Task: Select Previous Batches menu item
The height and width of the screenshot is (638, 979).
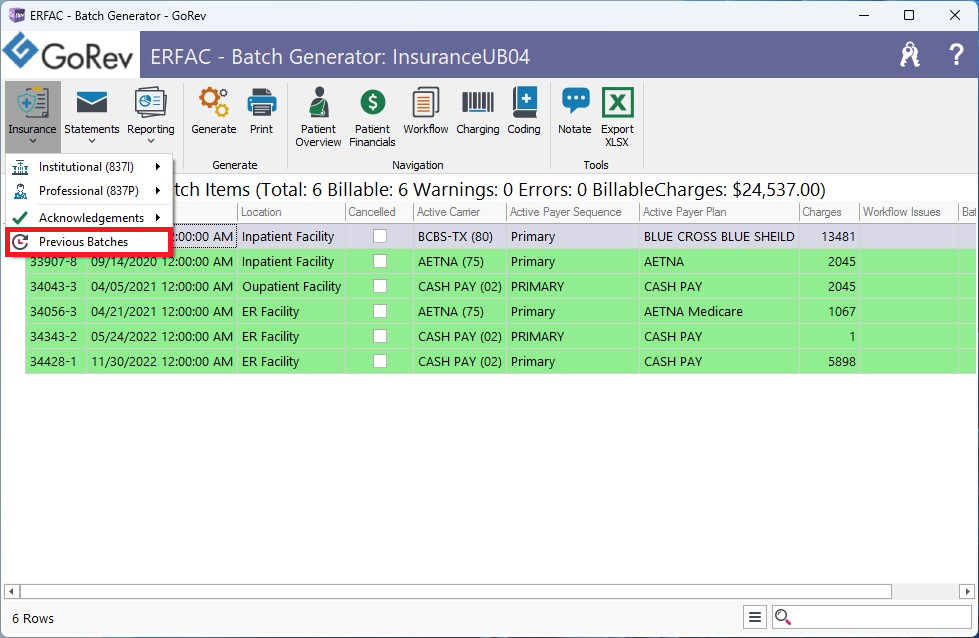Action: click(89, 242)
